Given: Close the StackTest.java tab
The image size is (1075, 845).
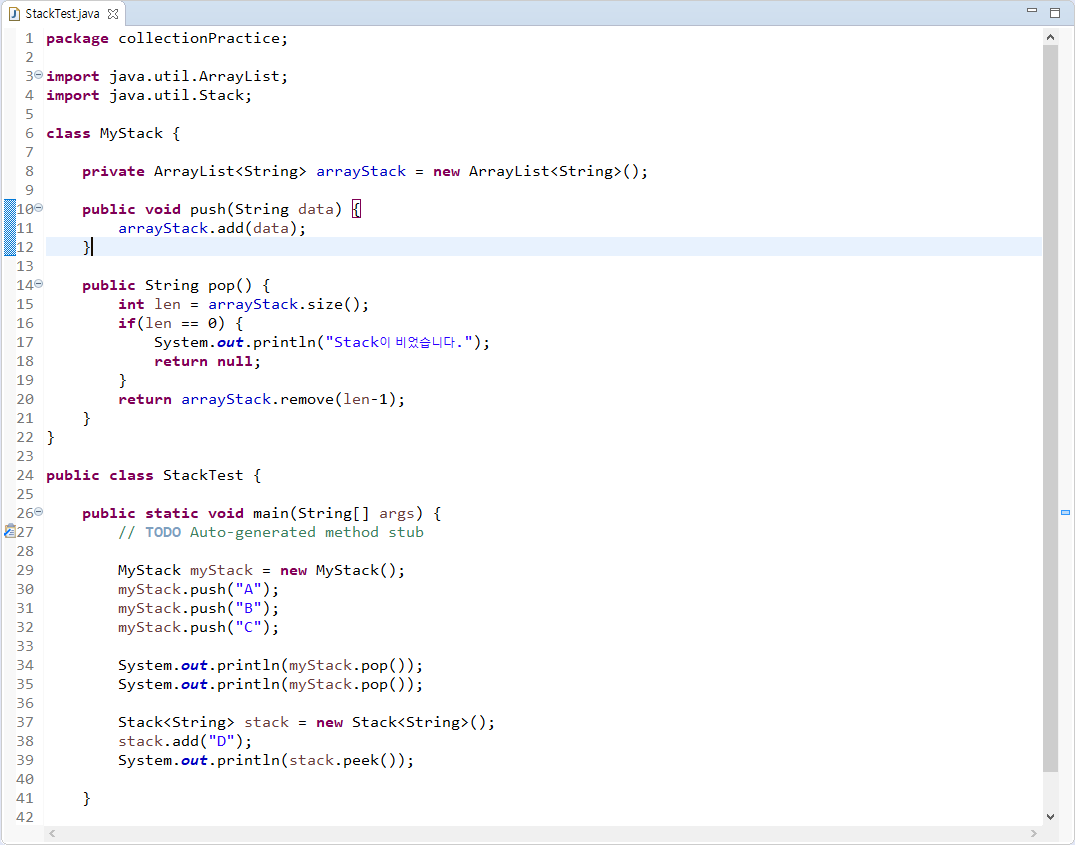Looking at the screenshot, I should [x=113, y=14].
